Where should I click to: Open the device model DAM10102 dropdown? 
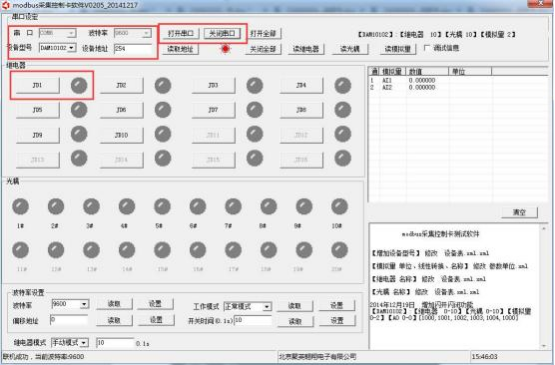pyautogui.click(x=57, y=48)
